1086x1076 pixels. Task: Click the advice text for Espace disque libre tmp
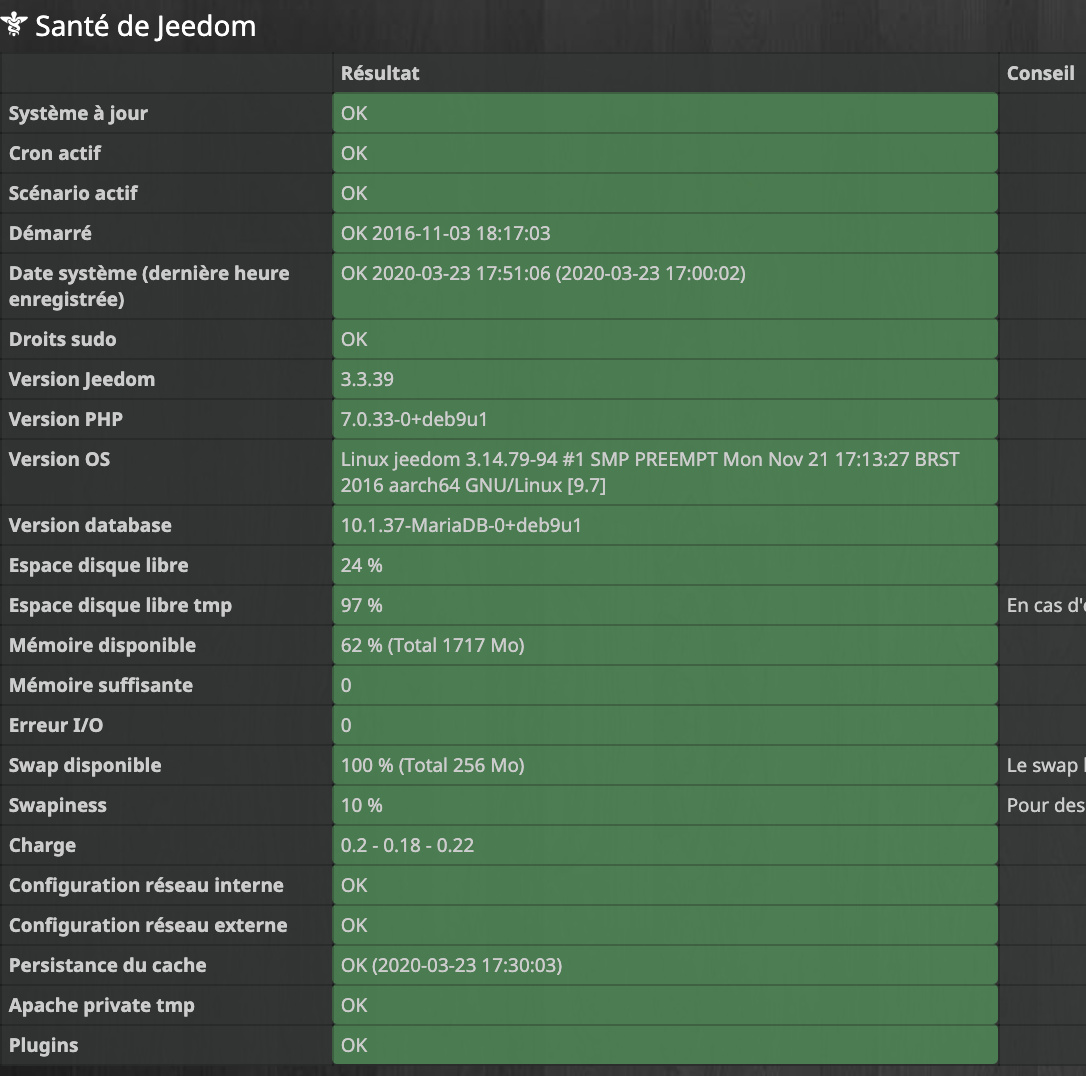pyautogui.click(x=1045, y=605)
